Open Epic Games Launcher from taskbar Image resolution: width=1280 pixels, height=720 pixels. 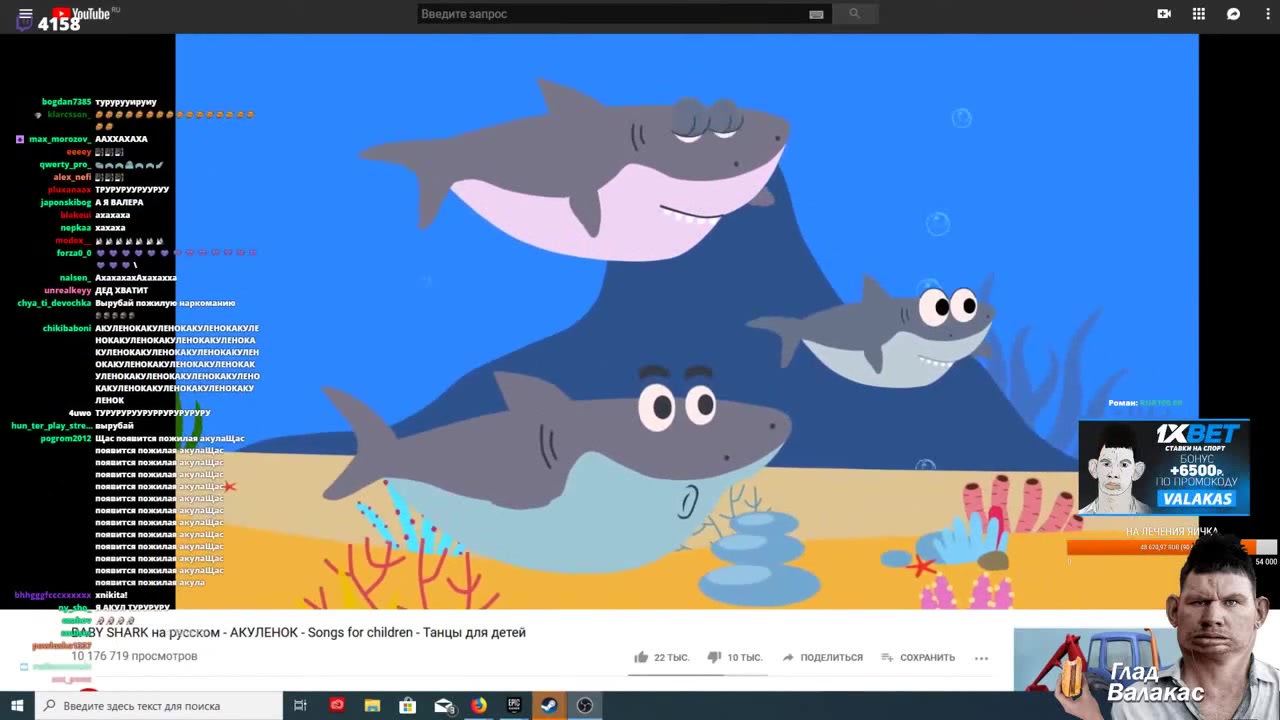tap(514, 705)
